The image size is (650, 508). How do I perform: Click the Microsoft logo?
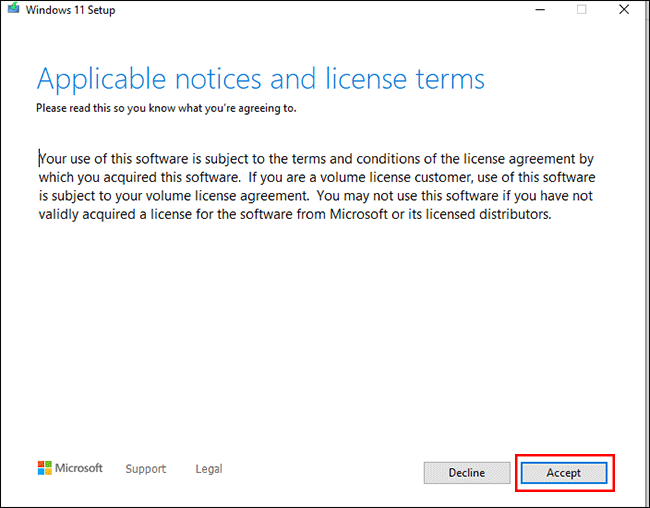(x=70, y=468)
